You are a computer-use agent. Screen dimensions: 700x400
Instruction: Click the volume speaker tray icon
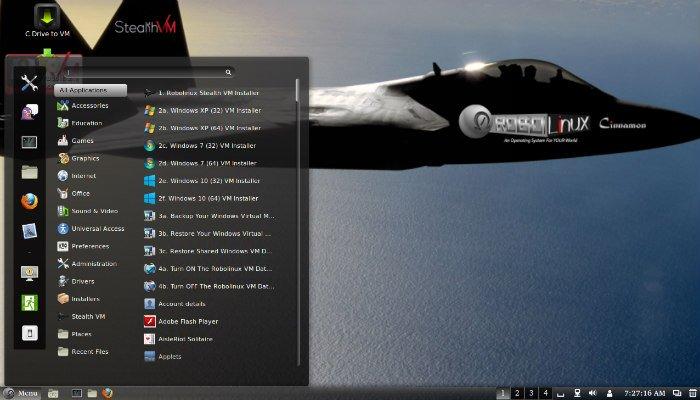pos(593,393)
